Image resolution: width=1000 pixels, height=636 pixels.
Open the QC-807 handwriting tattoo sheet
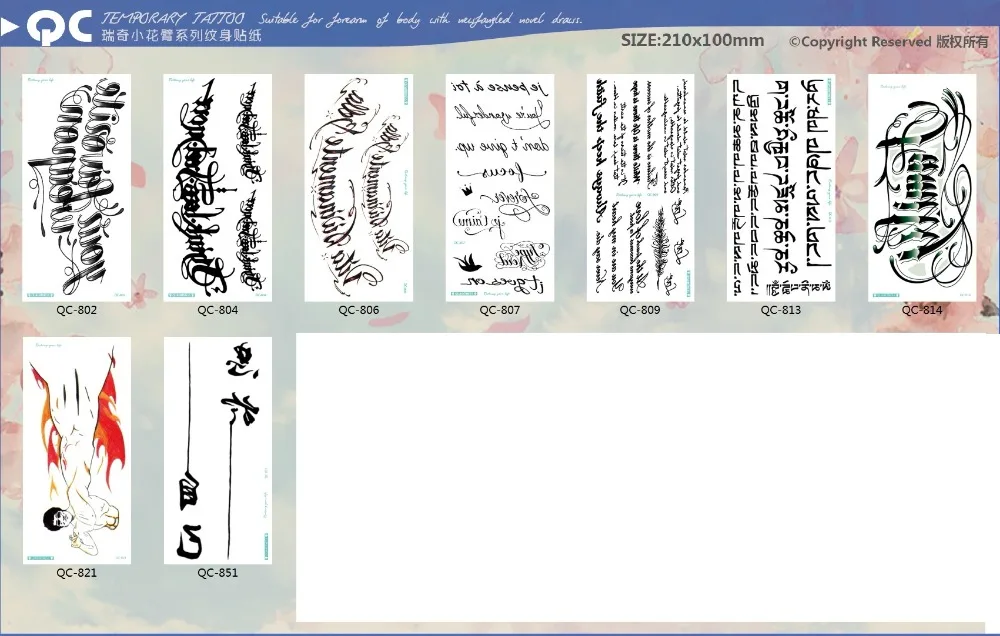(499, 188)
